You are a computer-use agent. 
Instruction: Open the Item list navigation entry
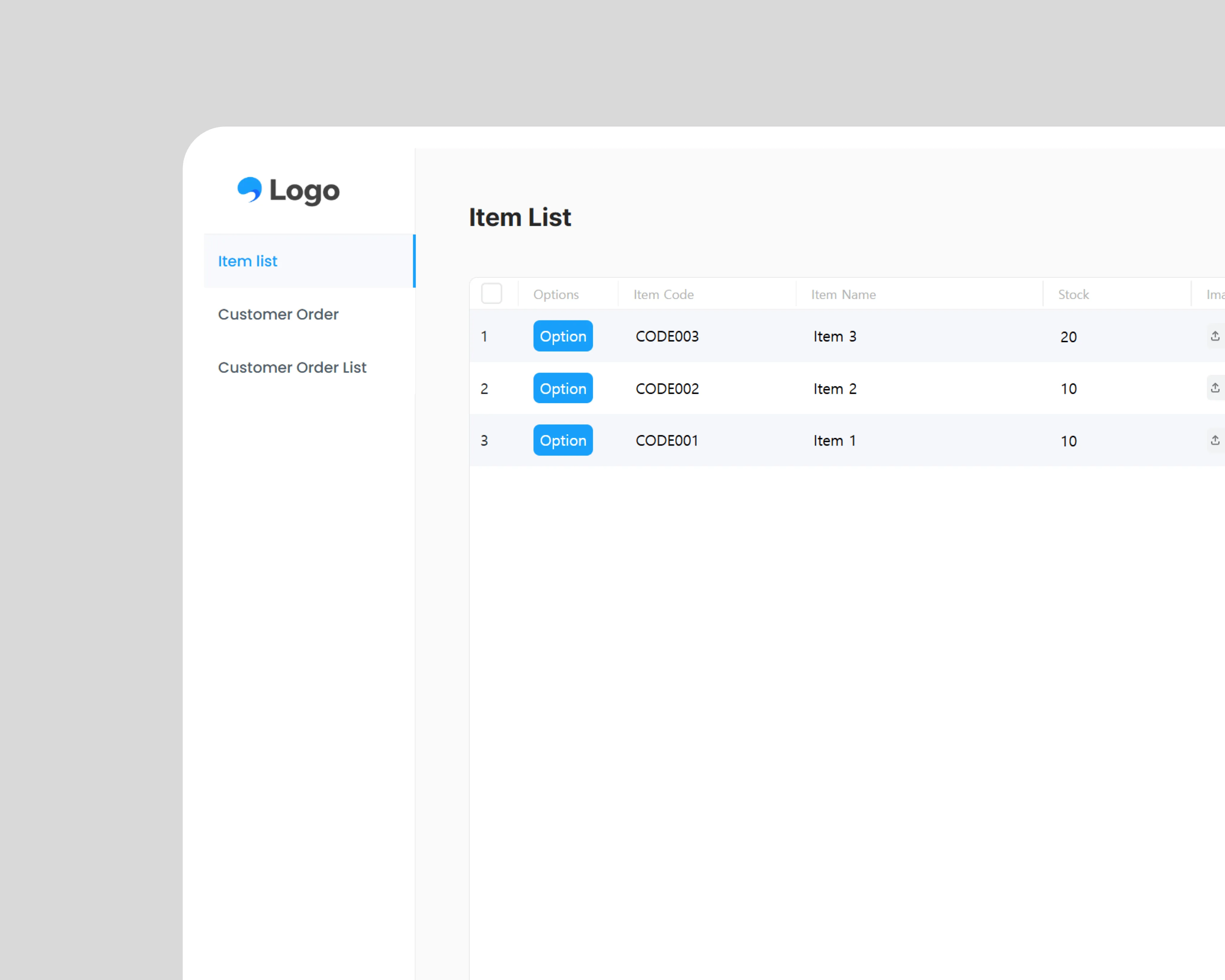pyautogui.click(x=247, y=261)
